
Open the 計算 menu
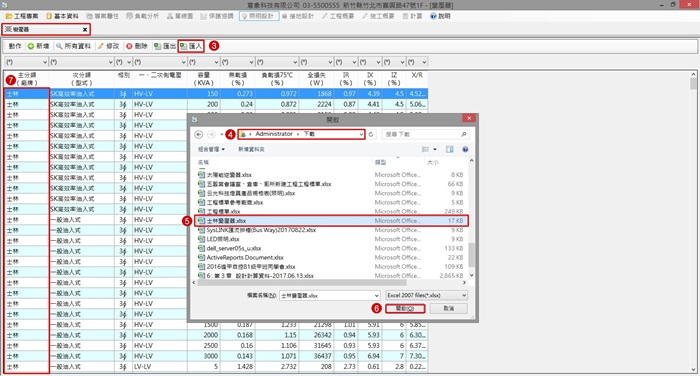[x=412, y=16]
